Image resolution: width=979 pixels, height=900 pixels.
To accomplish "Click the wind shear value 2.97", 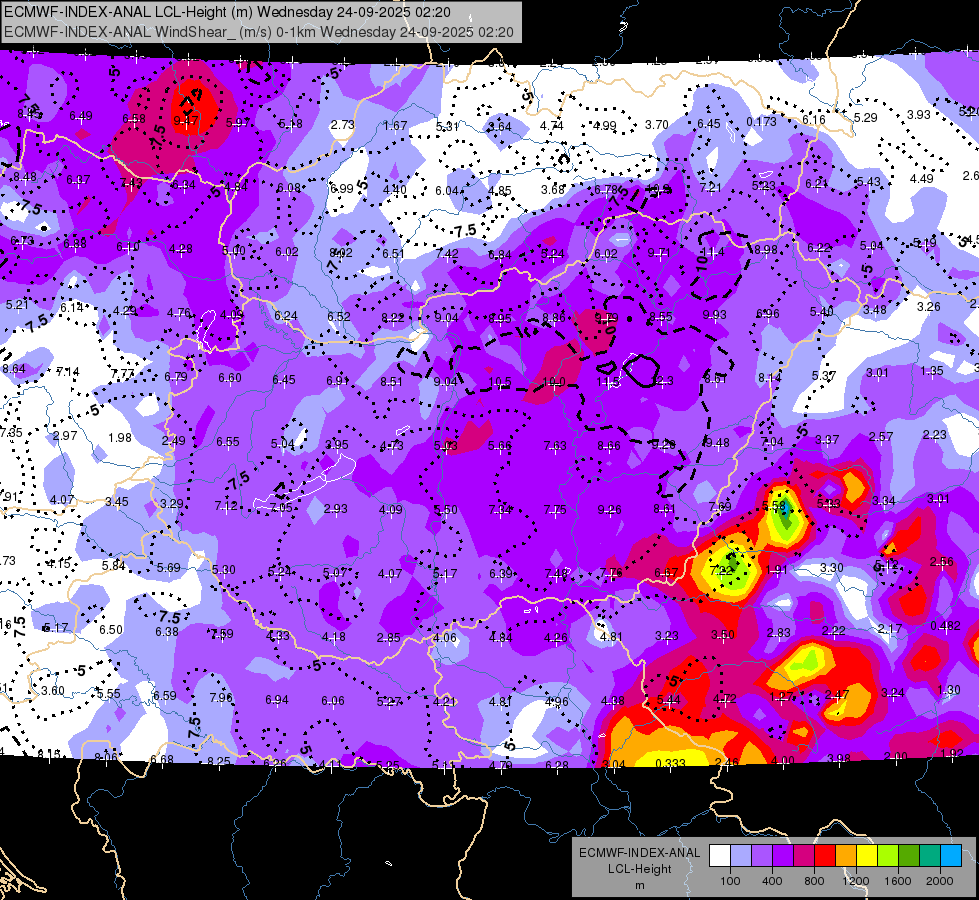I will click(x=65, y=435).
